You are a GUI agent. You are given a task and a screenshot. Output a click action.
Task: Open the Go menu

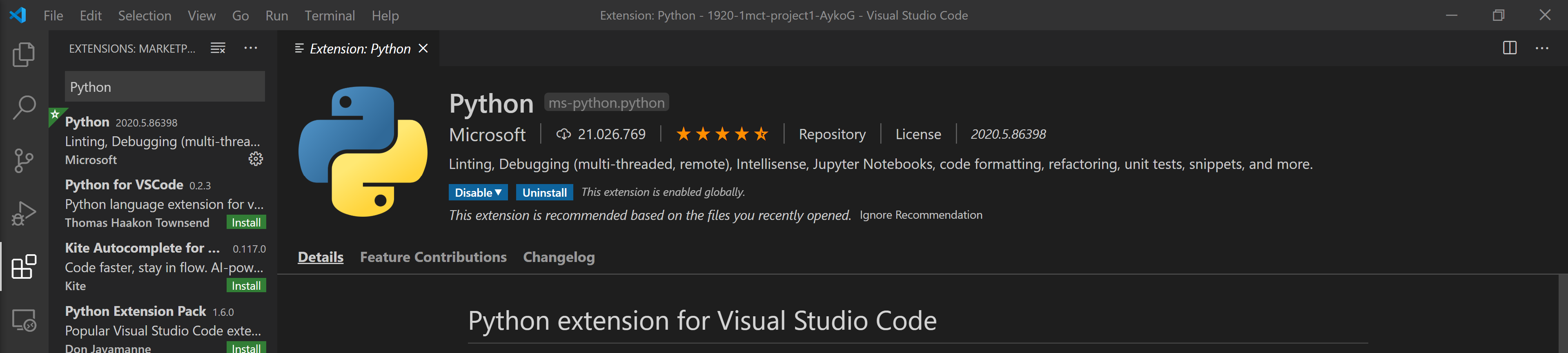pyautogui.click(x=241, y=15)
